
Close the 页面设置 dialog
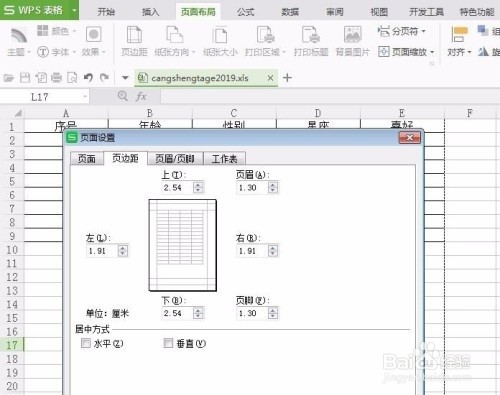click(x=410, y=137)
